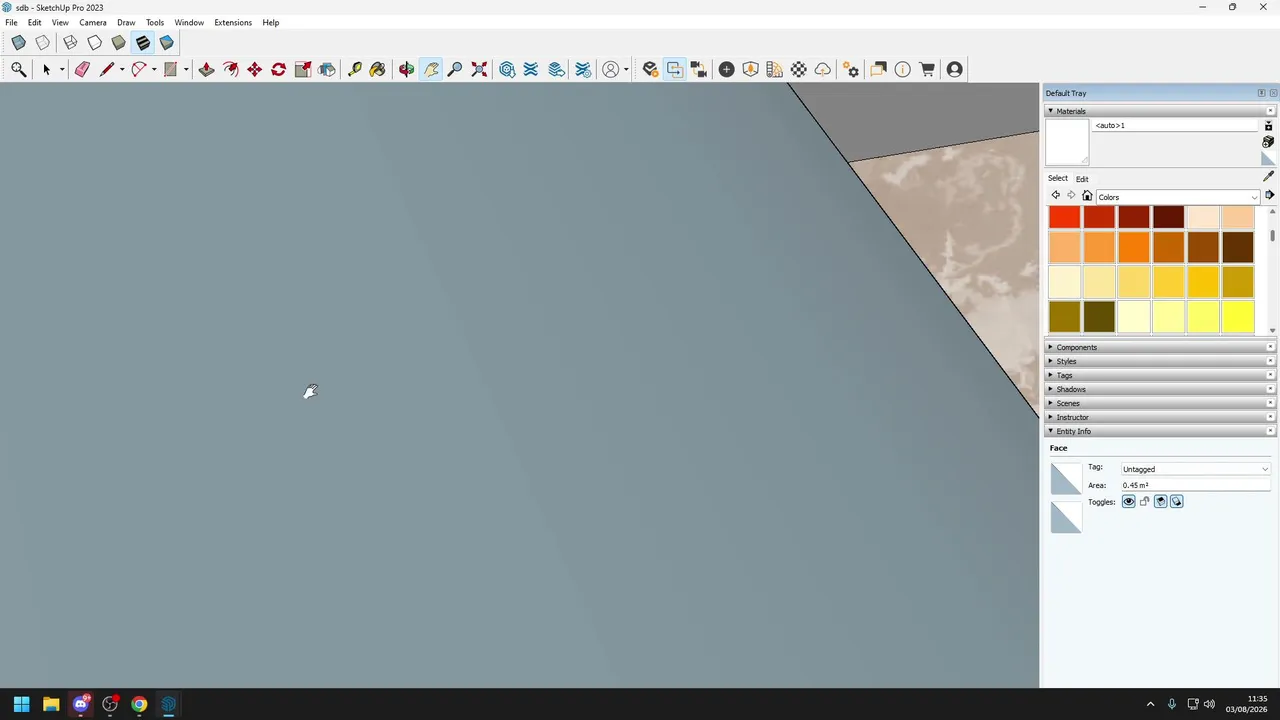Select the pink Eraser tool
Viewport: 1280px width, 720px height.
coord(82,69)
